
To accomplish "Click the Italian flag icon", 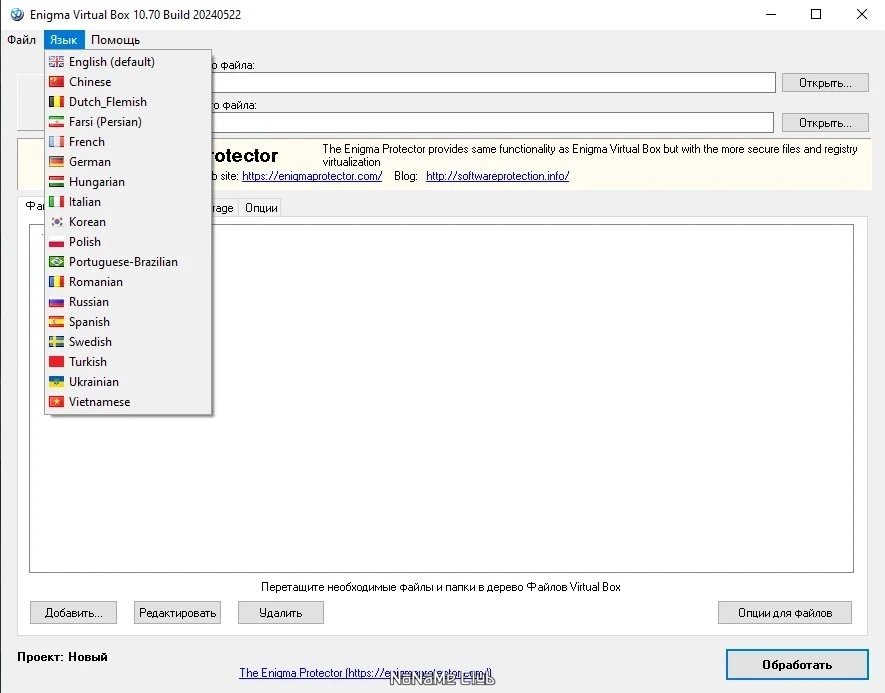I will pyautogui.click(x=56, y=201).
